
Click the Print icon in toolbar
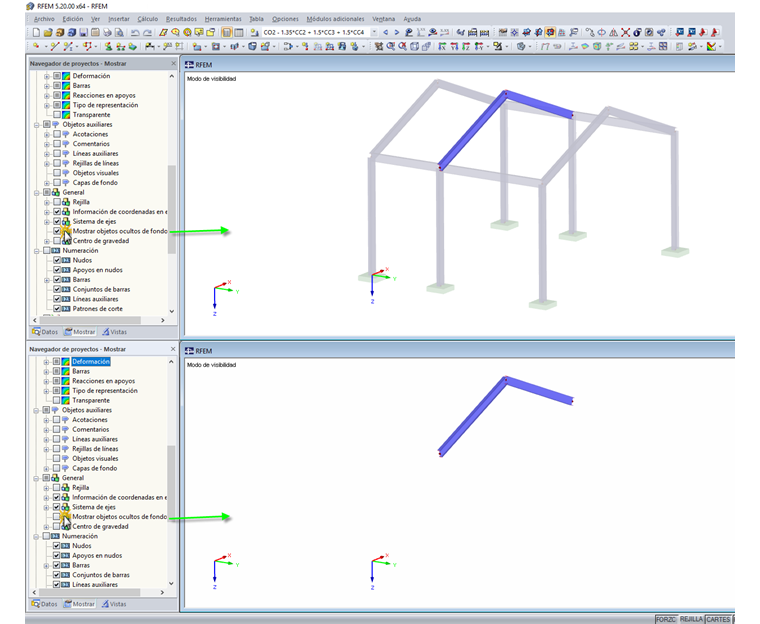[107, 32]
